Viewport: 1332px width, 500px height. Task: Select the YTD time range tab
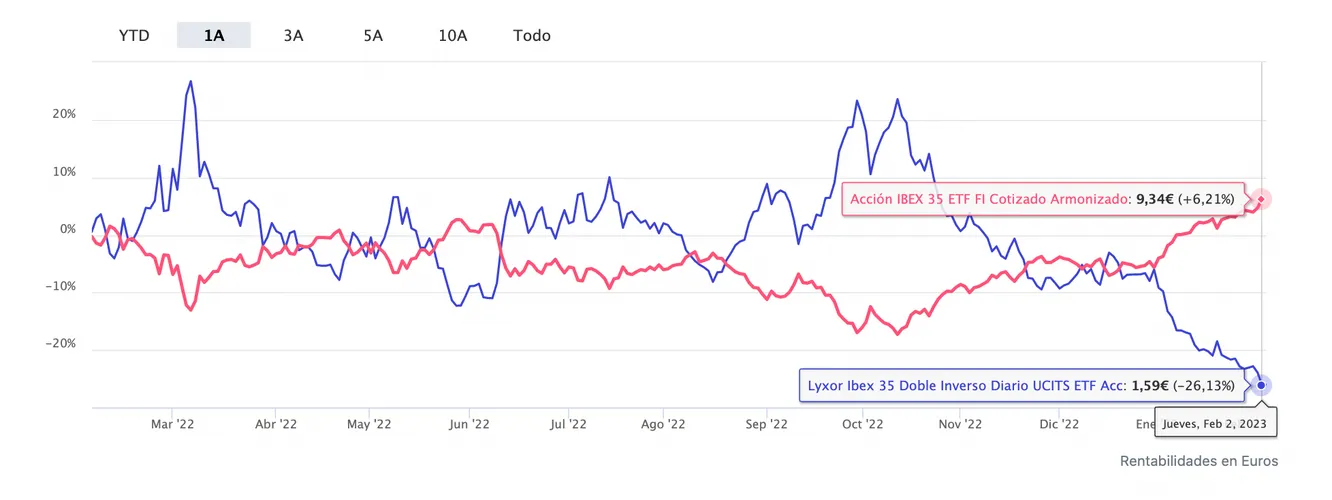pos(134,35)
